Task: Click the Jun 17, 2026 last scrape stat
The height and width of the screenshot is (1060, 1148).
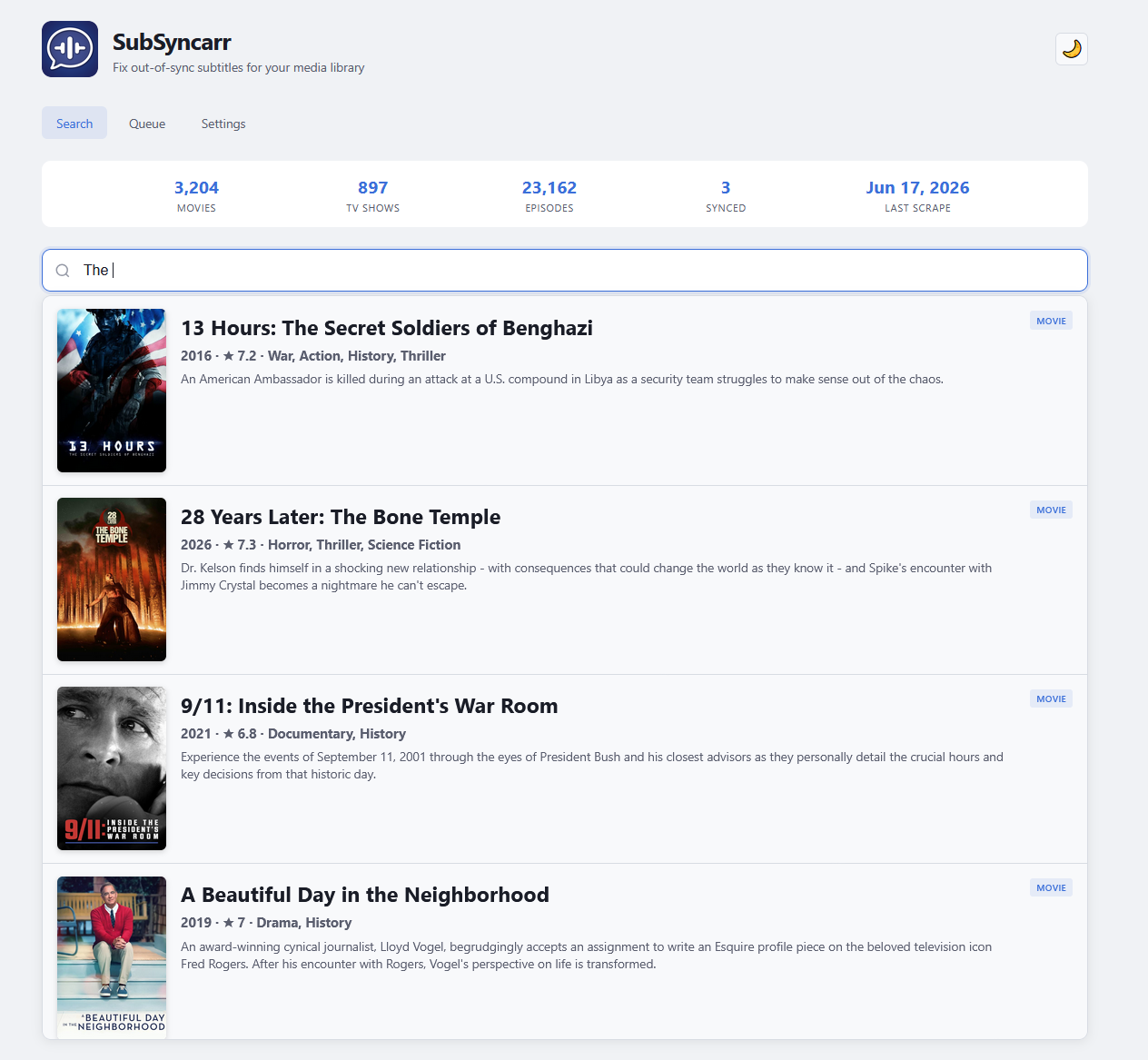Action: click(x=917, y=195)
